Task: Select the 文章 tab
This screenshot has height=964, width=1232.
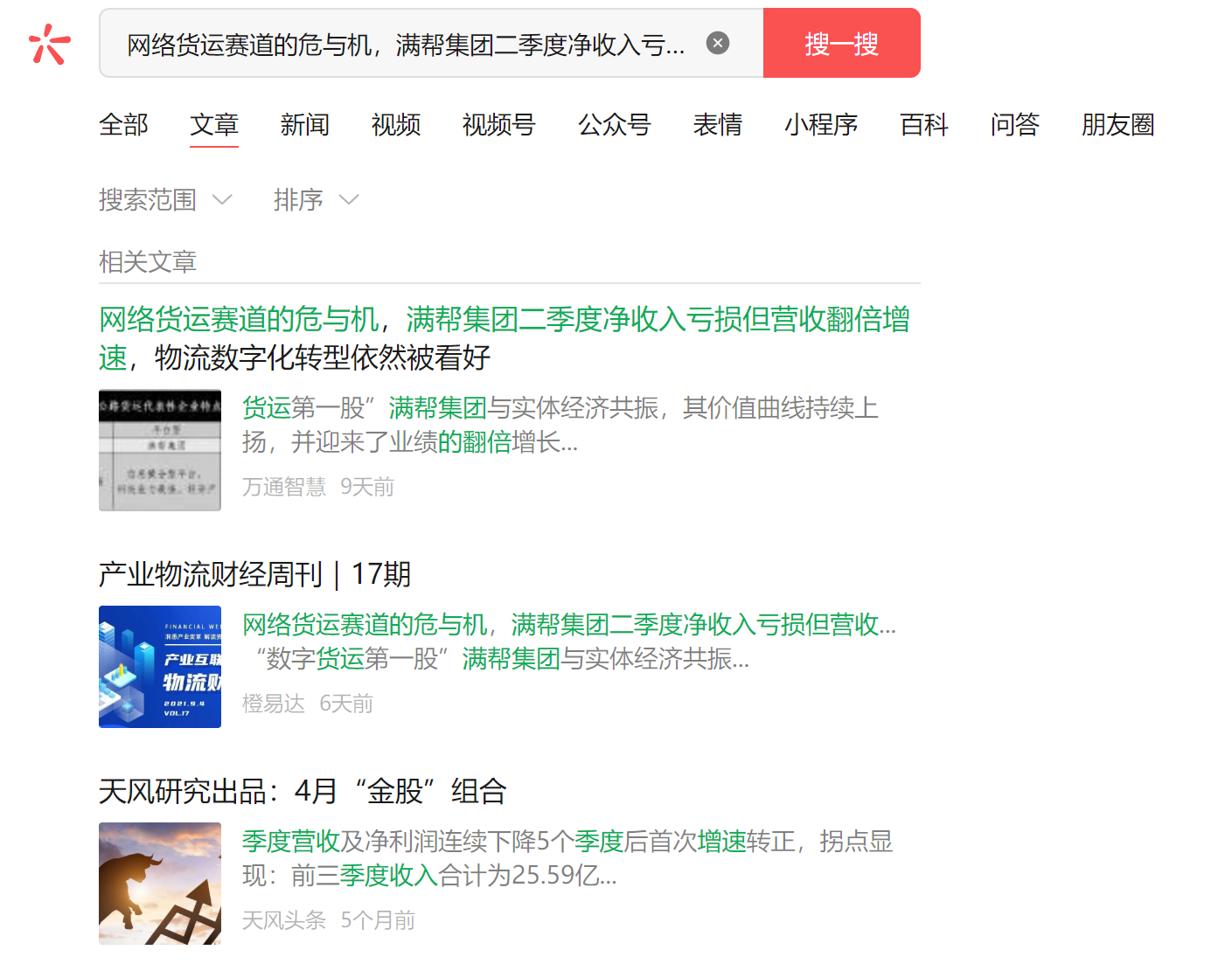Action: 214,125
